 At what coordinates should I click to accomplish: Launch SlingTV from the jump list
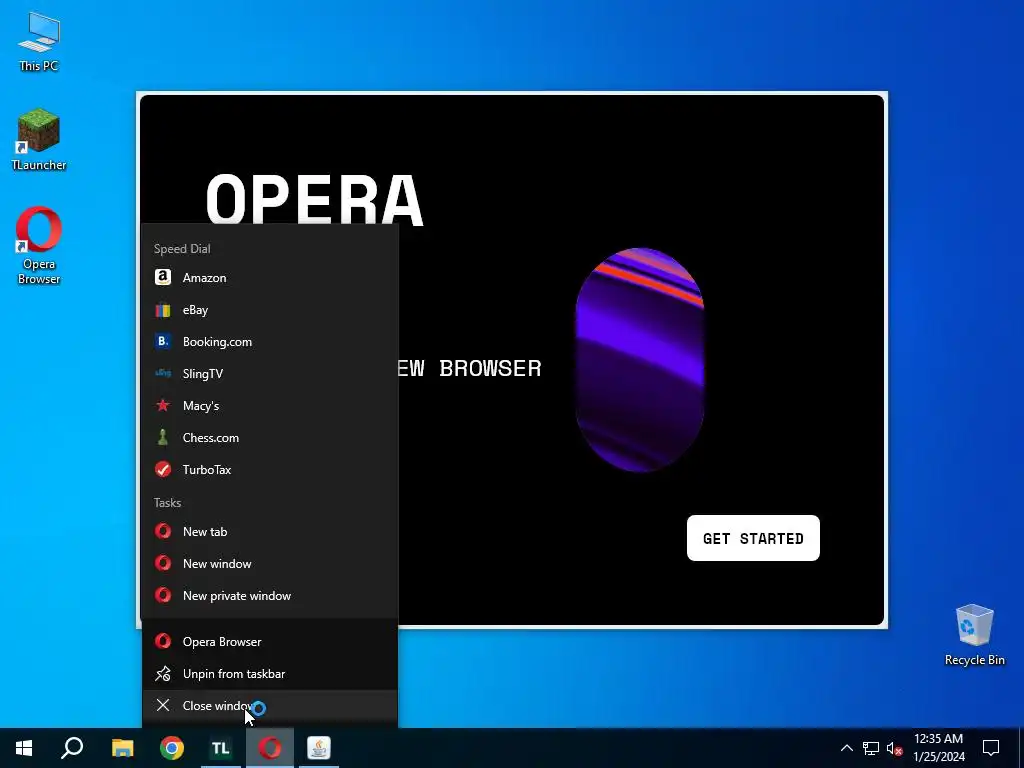(270, 374)
